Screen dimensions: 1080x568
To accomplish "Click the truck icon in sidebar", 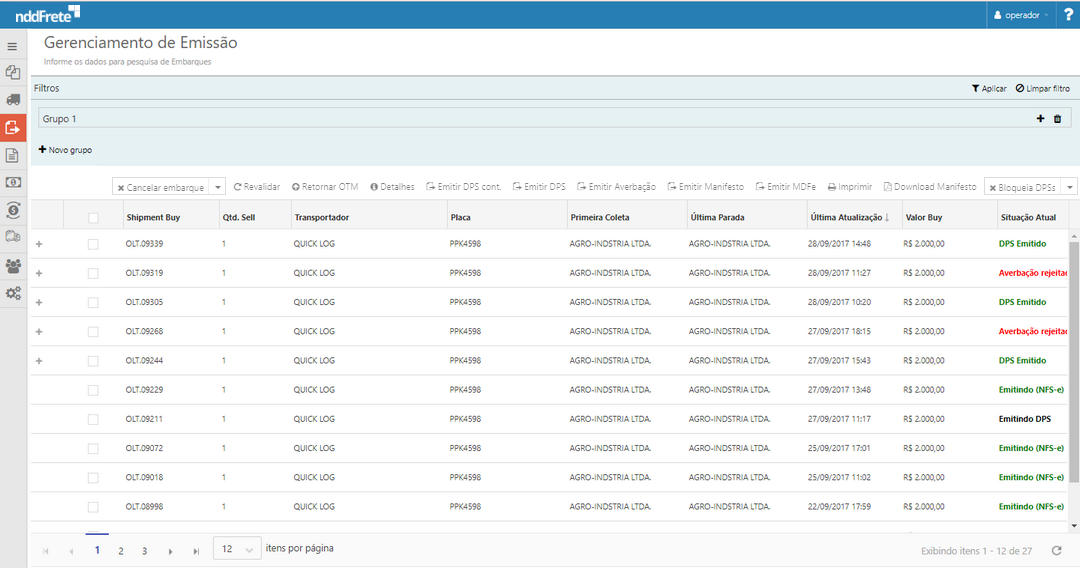I will coord(13,100).
